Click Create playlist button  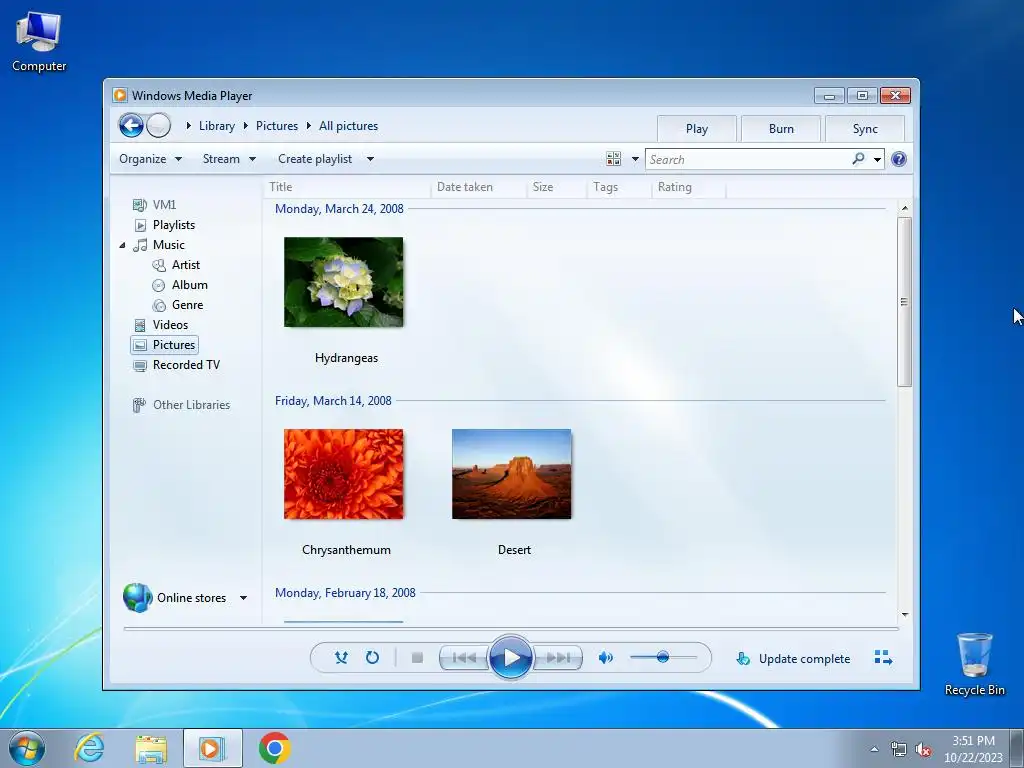[315, 159]
